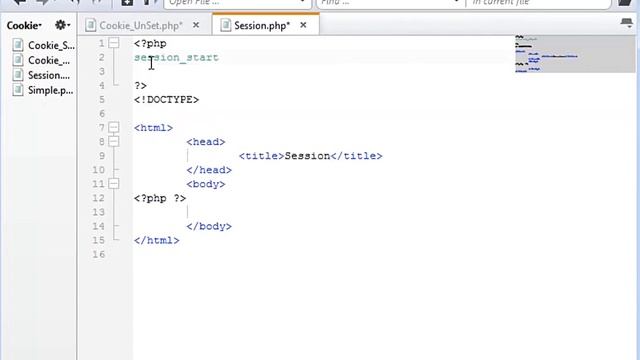Click the word Session inside title tags
The image size is (640, 360).
tap(307, 156)
